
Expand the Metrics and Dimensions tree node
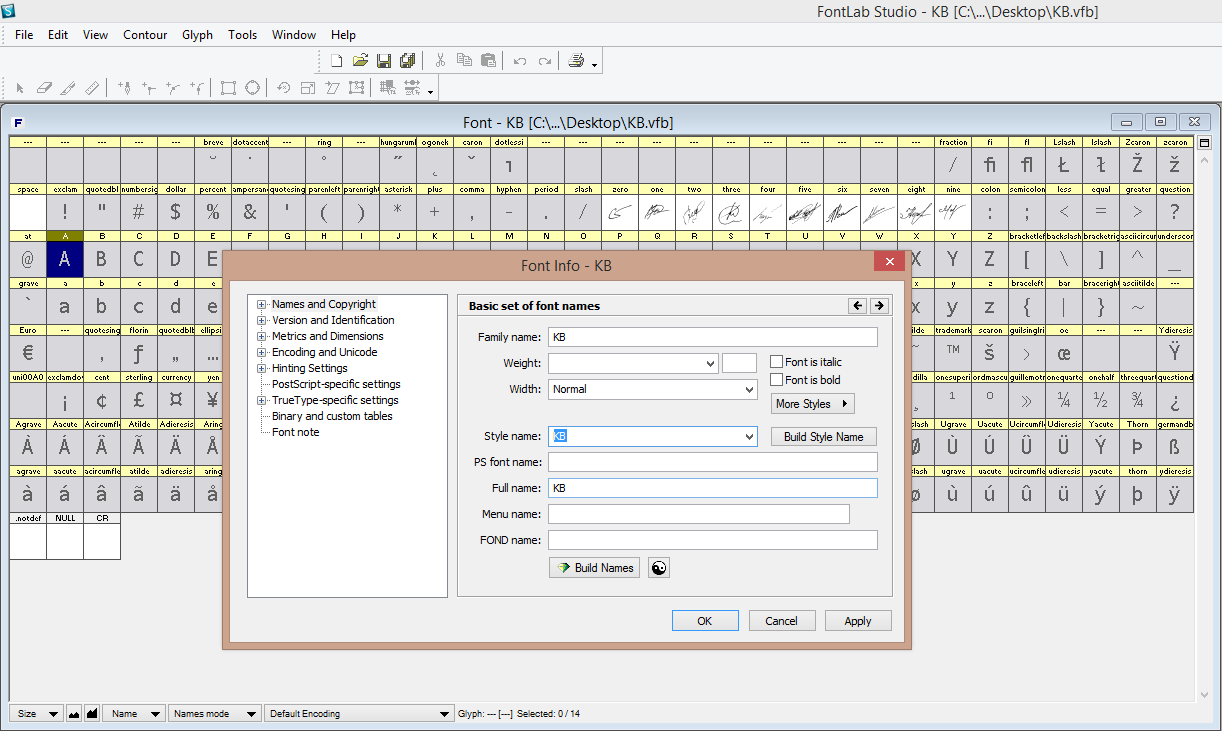coord(262,336)
